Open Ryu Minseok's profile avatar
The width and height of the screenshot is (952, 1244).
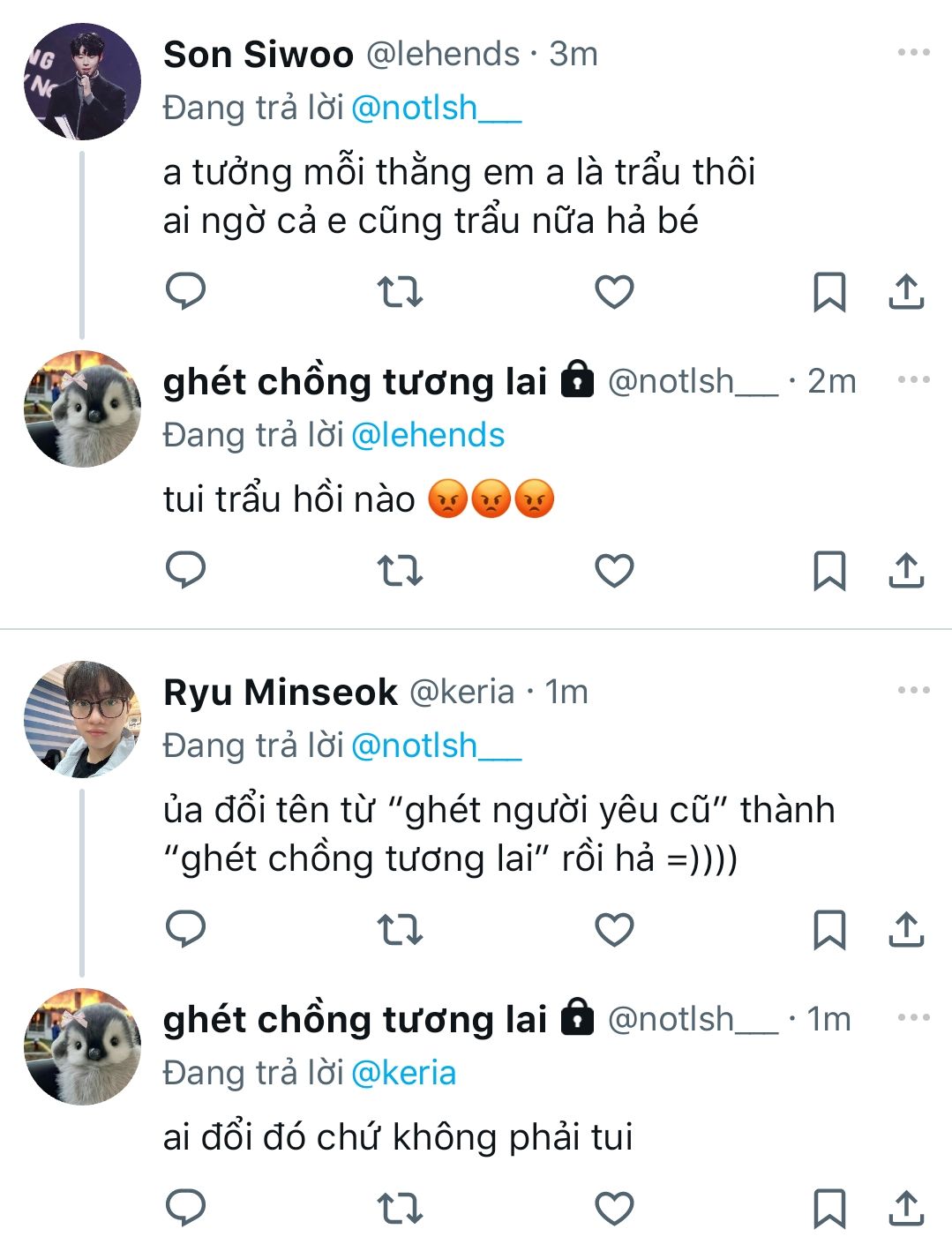click(82, 720)
